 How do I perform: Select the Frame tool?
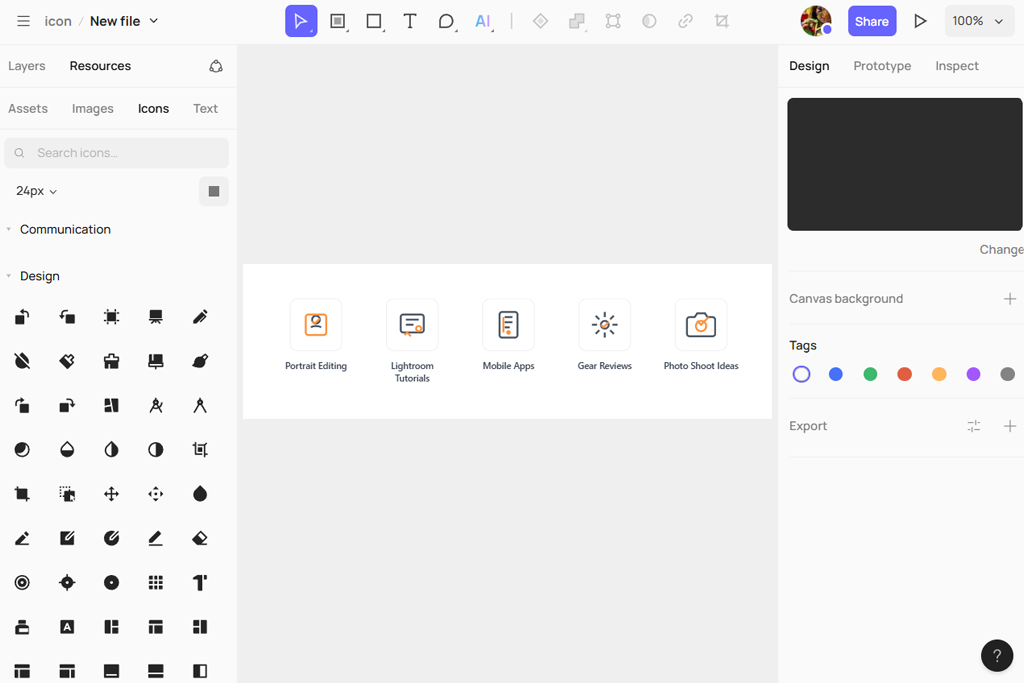(x=338, y=21)
